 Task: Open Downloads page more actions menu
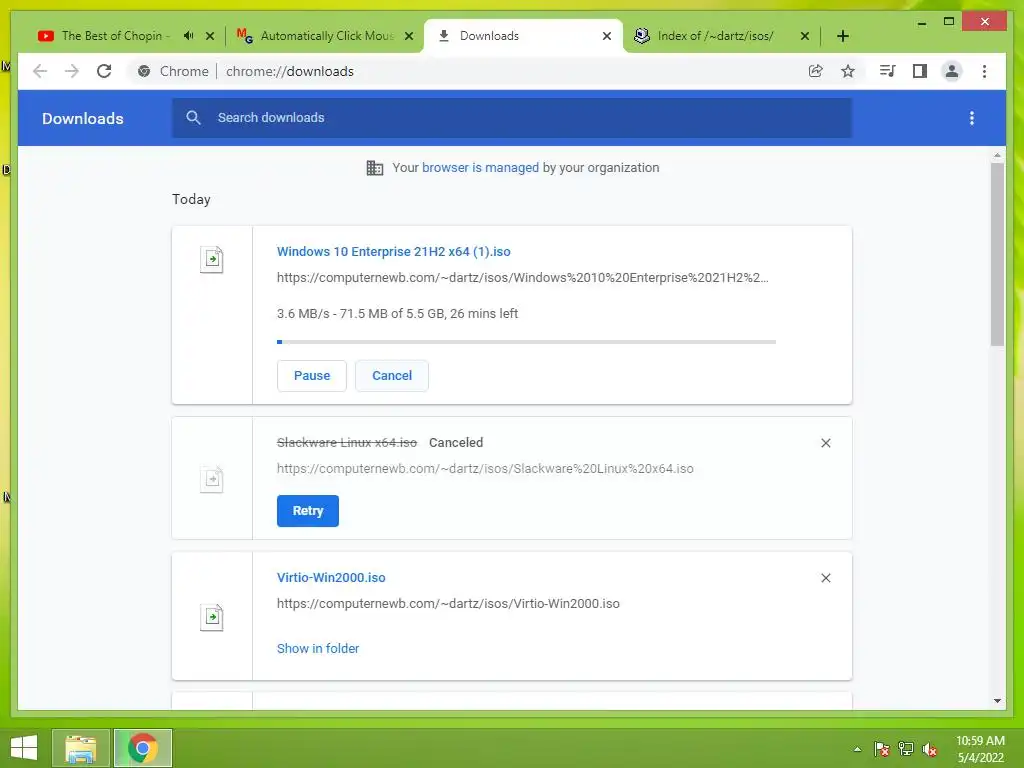click(x=972, y=118)
